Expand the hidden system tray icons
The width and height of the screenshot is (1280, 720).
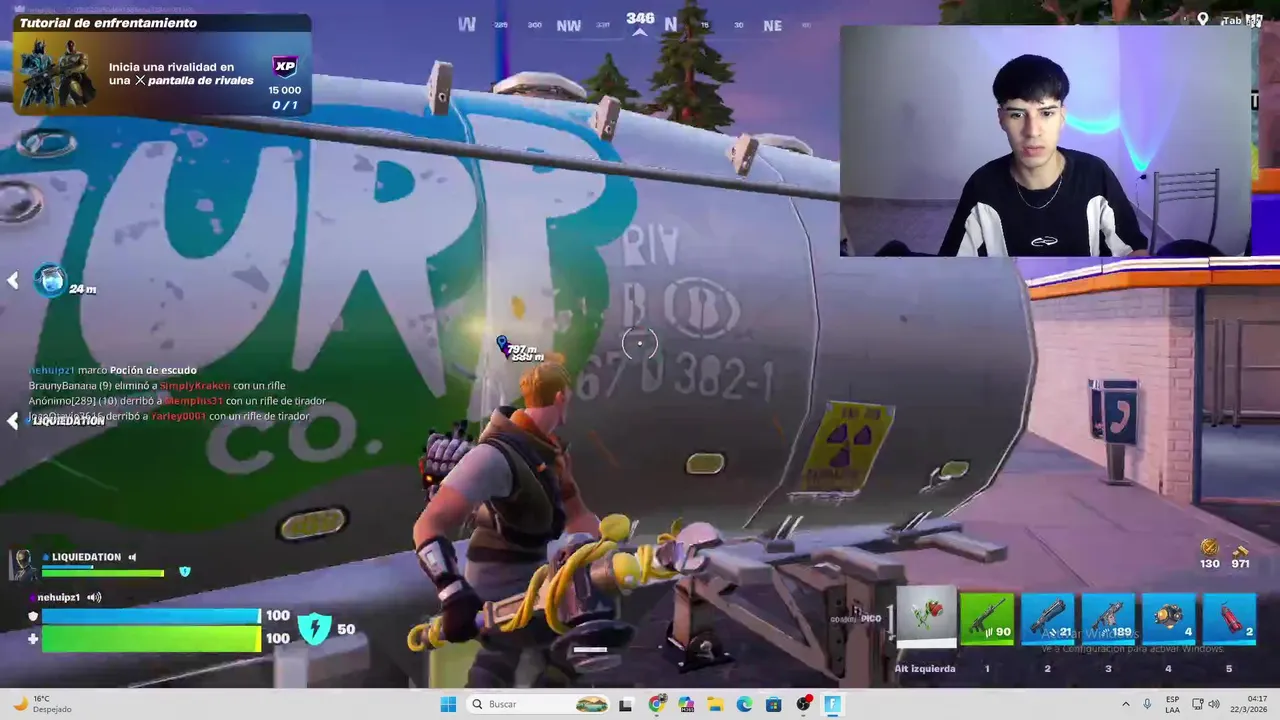[x=1125, y=704]
